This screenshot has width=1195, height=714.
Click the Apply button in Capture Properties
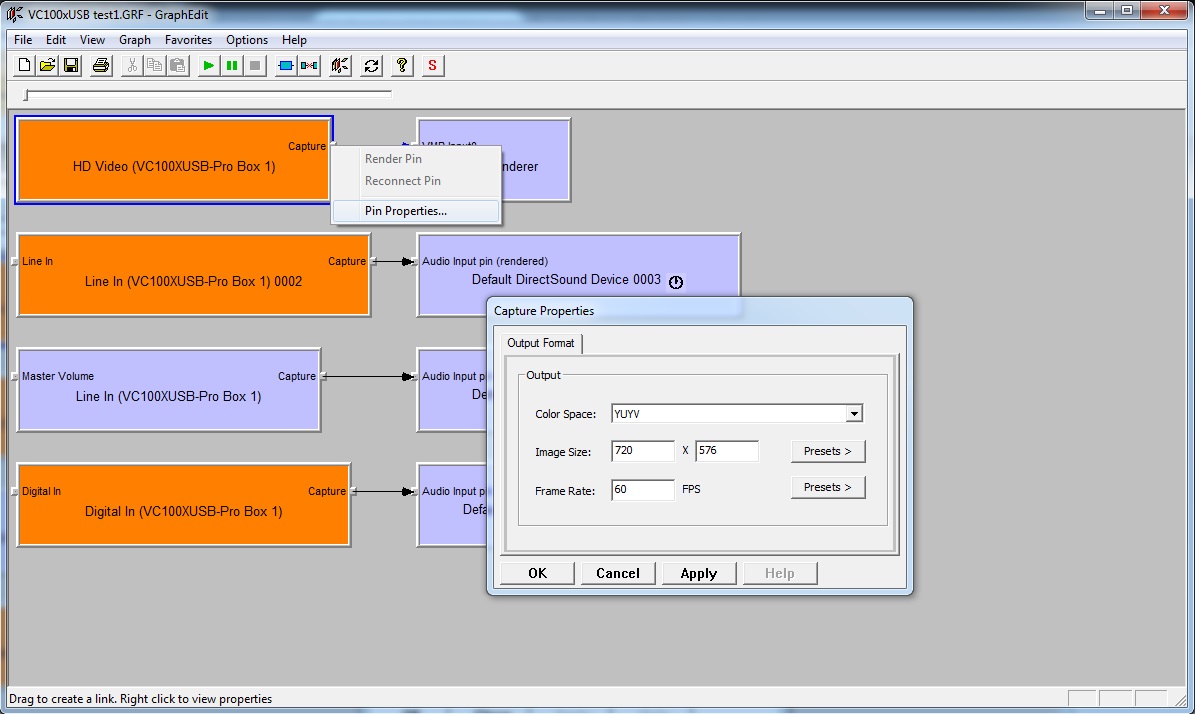click(x=698, y=573)
